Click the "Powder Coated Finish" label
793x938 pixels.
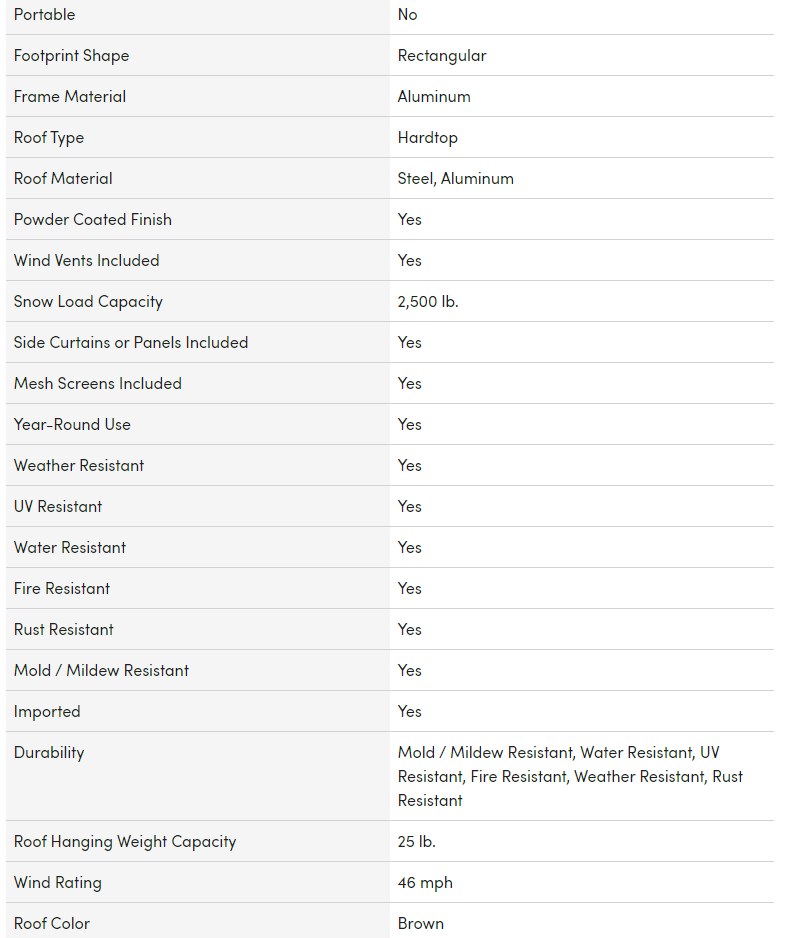point(93,220)
